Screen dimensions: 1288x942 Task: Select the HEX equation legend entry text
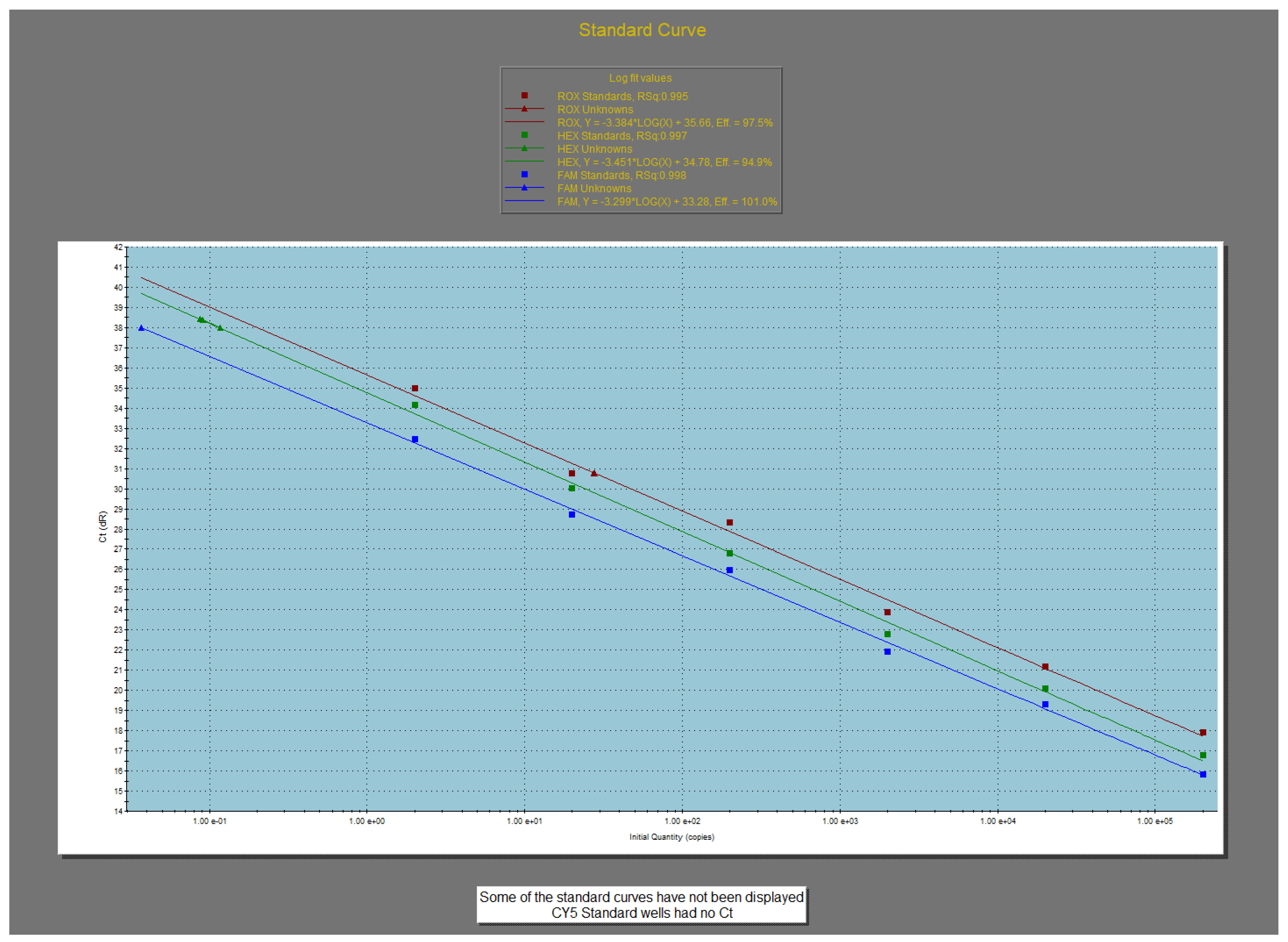[665, 162]
